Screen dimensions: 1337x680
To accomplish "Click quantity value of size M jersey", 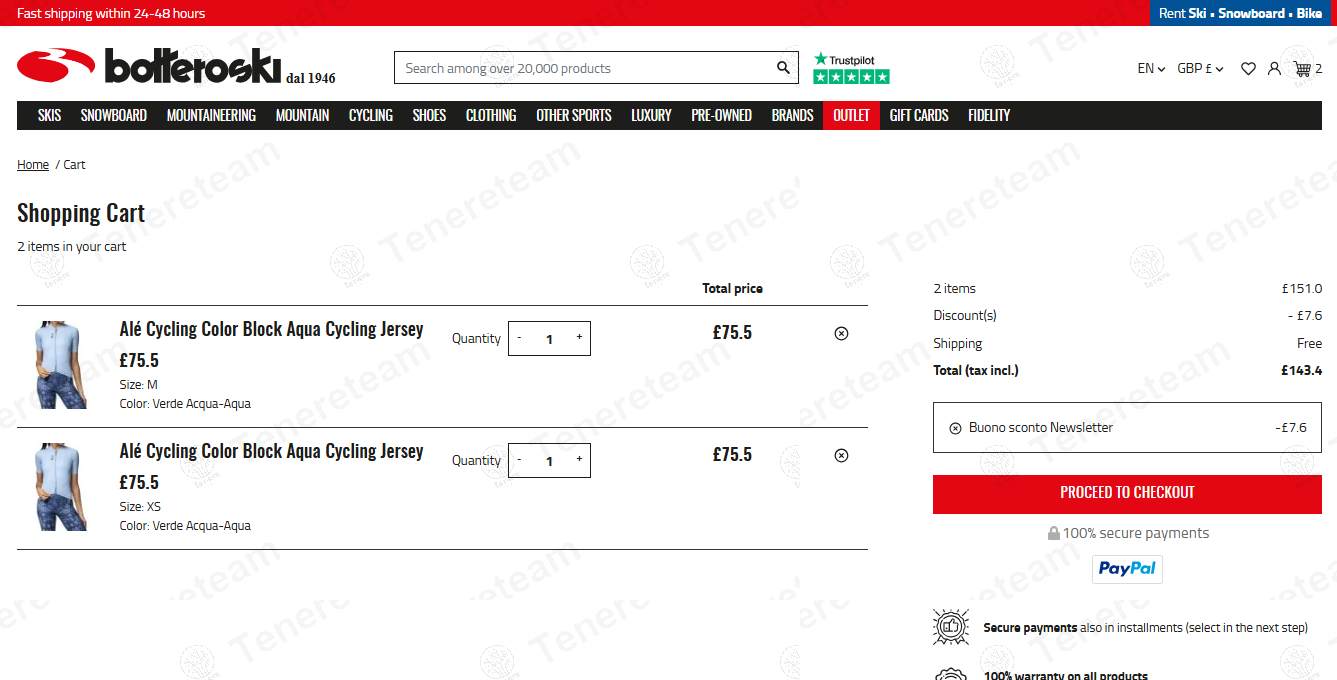I will (x=549, y=339).
